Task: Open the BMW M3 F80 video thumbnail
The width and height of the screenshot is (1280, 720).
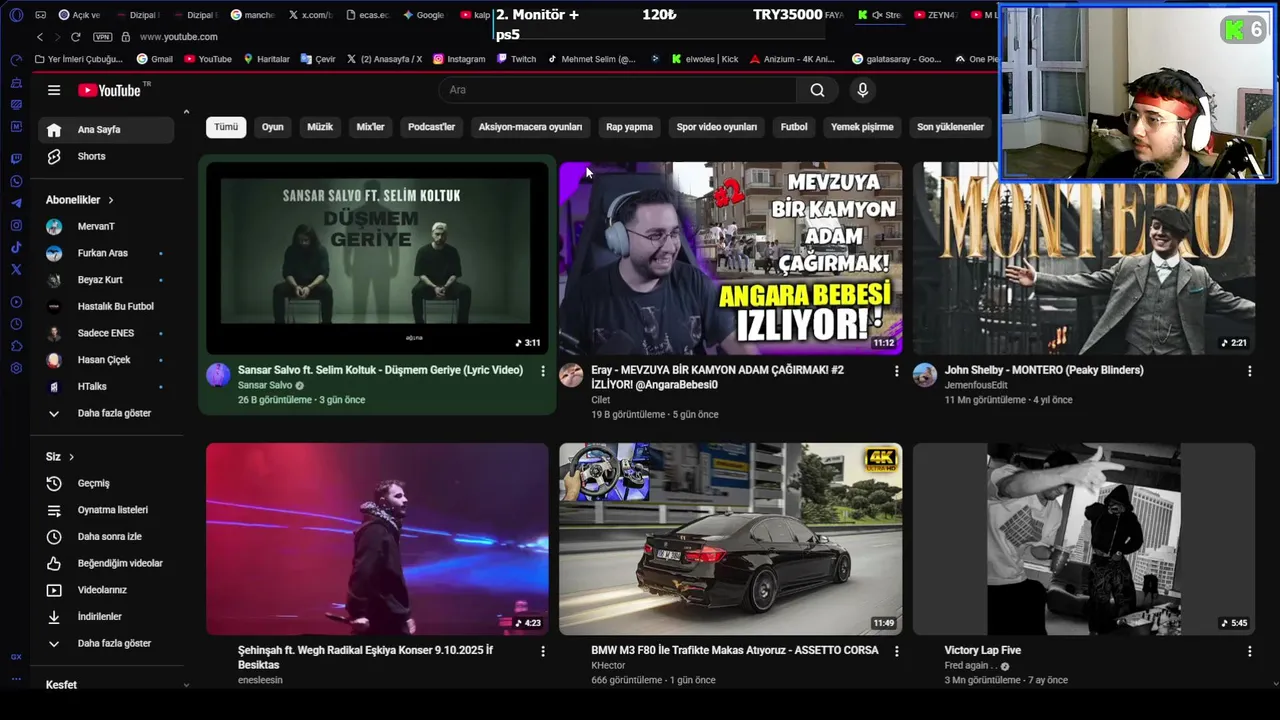Action: [x=730, y=539]
